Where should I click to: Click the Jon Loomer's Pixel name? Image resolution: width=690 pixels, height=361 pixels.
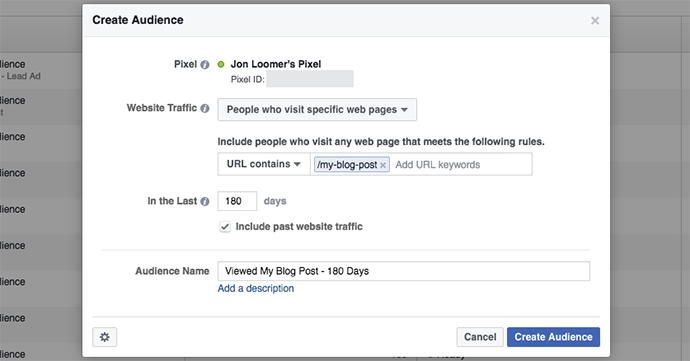click(276, 64)
